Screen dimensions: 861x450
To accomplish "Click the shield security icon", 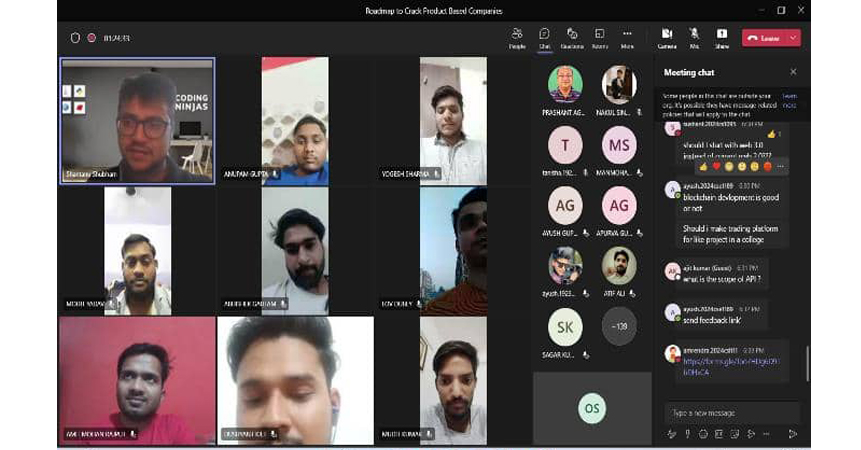I will pyautogui.click(x=75, y=38).
